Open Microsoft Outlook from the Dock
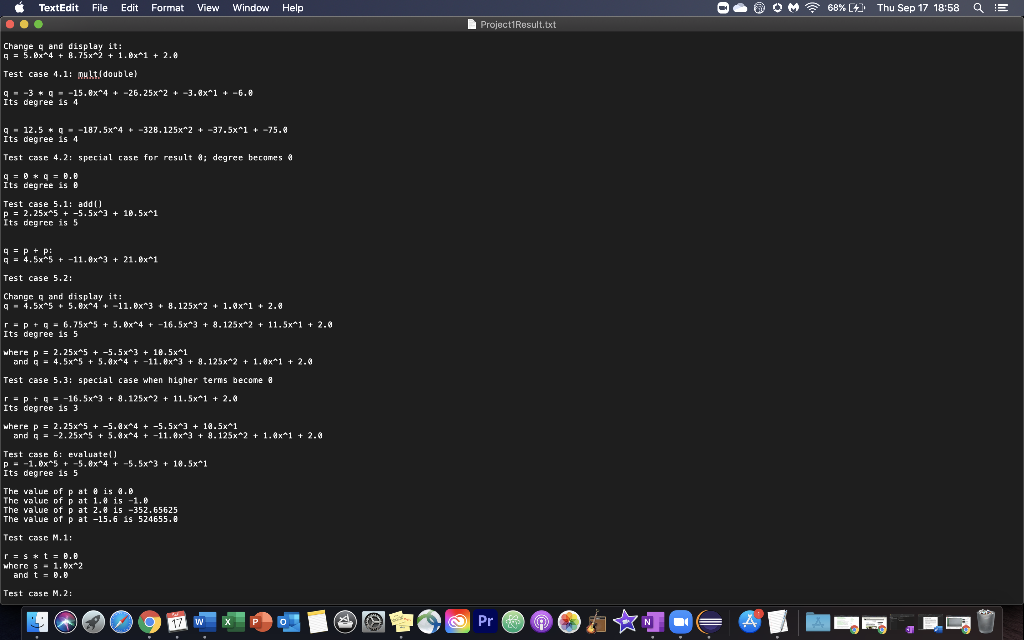The image size is (1024, 640). pos(289,622)
